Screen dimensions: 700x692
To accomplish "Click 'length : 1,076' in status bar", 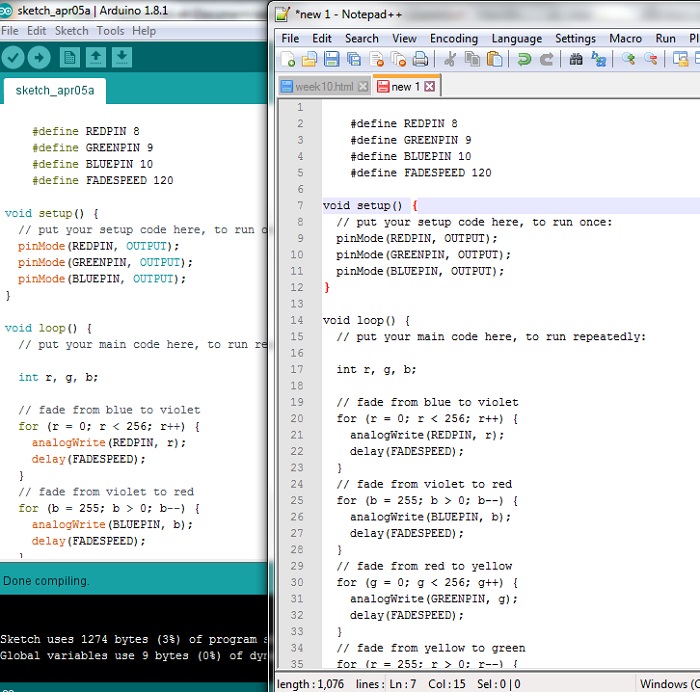I will [310, 684].
